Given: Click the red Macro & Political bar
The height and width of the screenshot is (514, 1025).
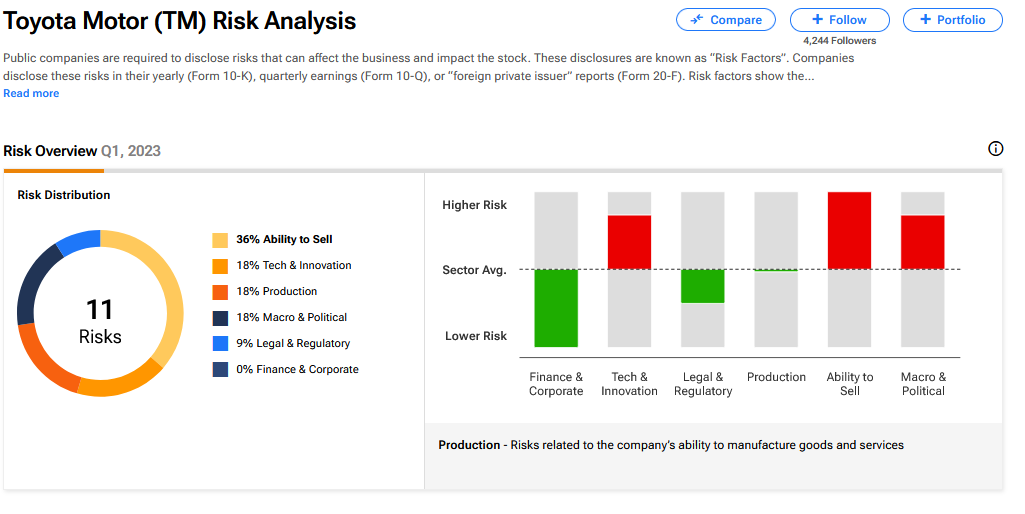Looking at the screenshot, I should click(922, 242).
